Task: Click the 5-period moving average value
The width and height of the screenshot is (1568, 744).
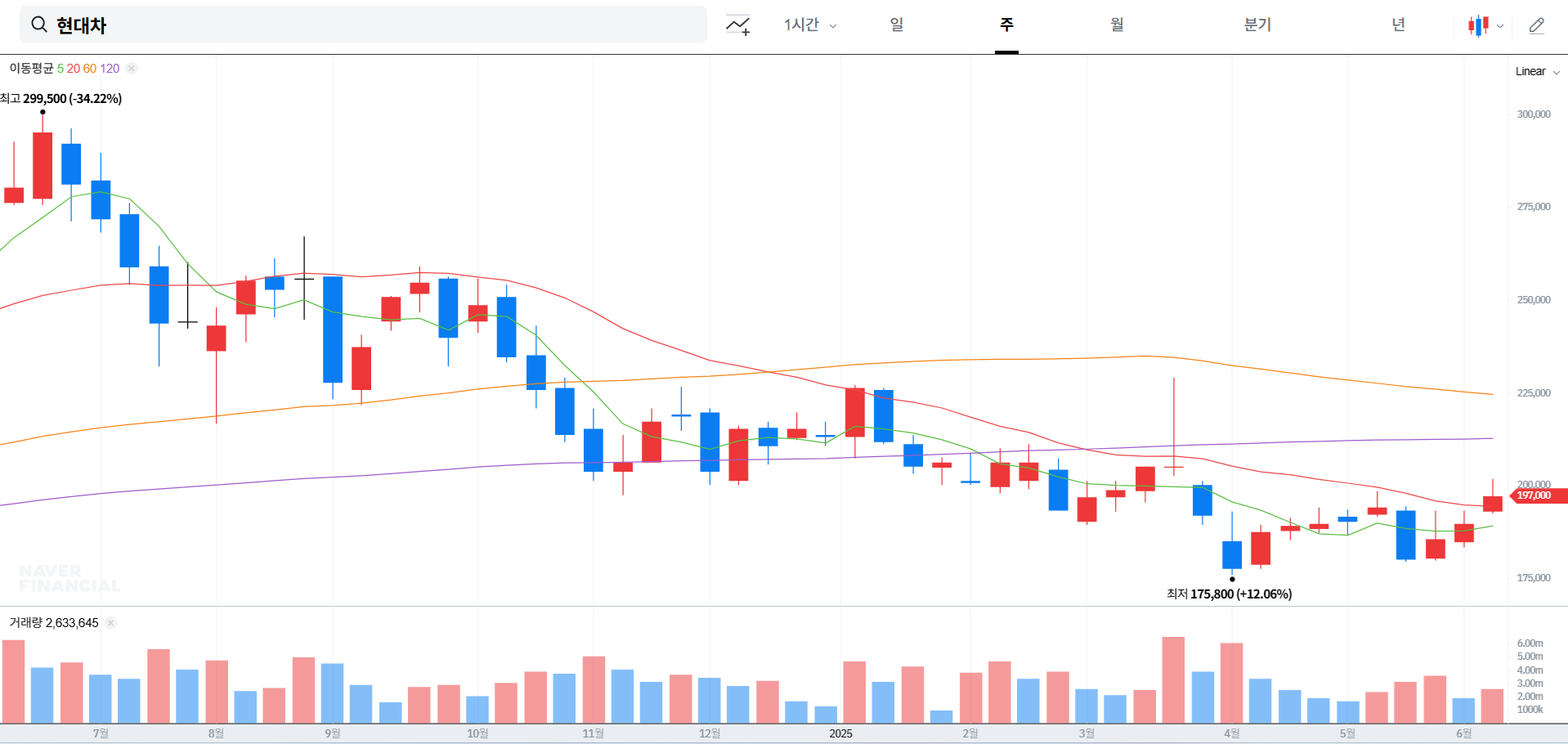Action: [60, 68]
